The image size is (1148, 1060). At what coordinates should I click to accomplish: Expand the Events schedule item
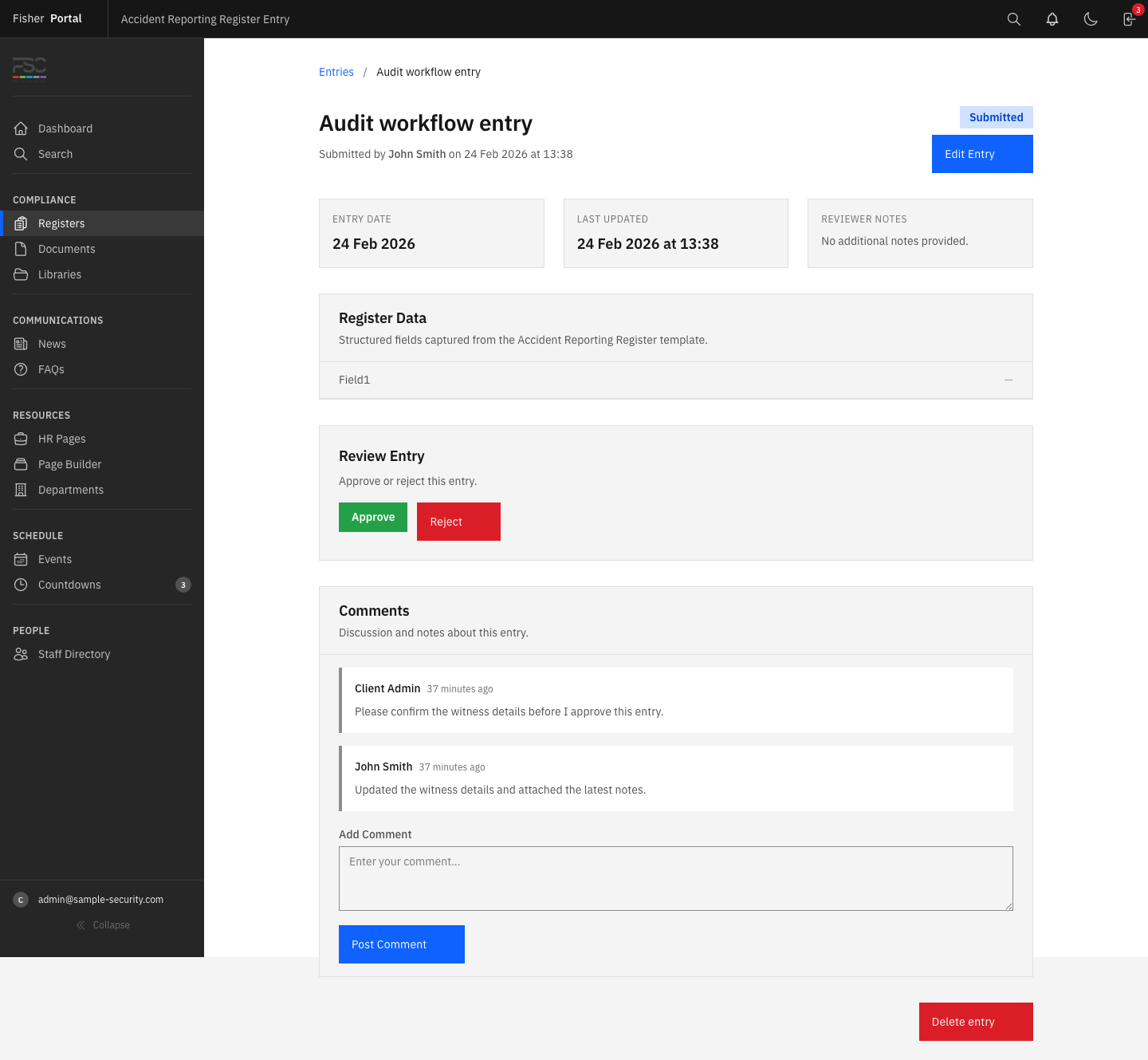(x=54, y=559)
